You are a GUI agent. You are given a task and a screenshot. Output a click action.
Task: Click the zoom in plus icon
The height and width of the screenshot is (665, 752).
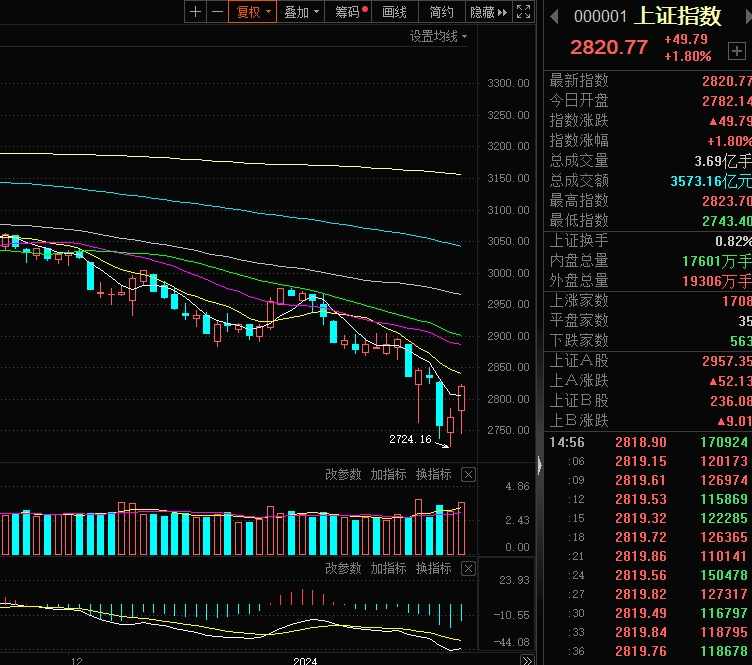[x=195, y=12]
